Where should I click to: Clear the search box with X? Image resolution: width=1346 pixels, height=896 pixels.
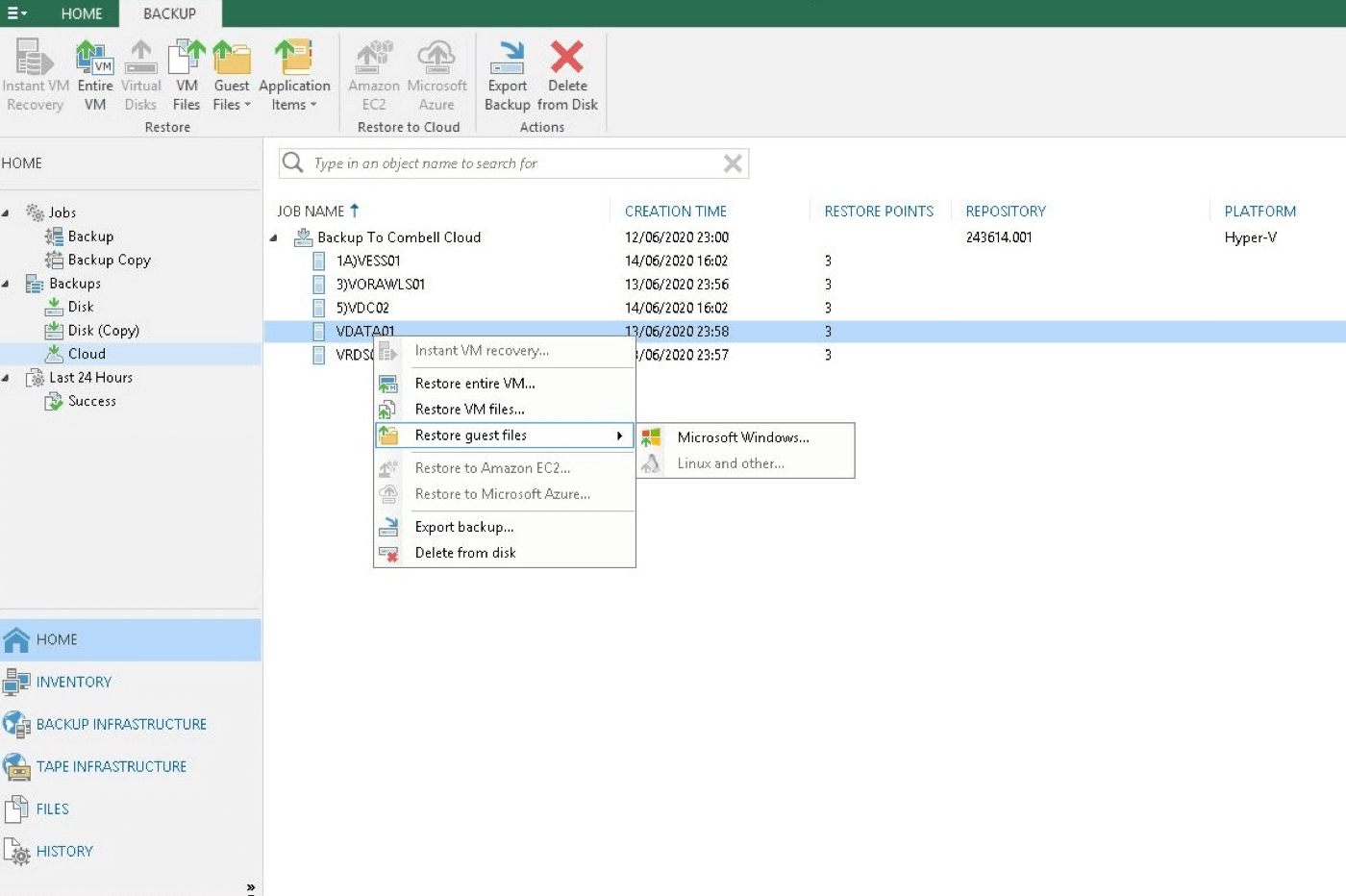click(x=733, y=163)
